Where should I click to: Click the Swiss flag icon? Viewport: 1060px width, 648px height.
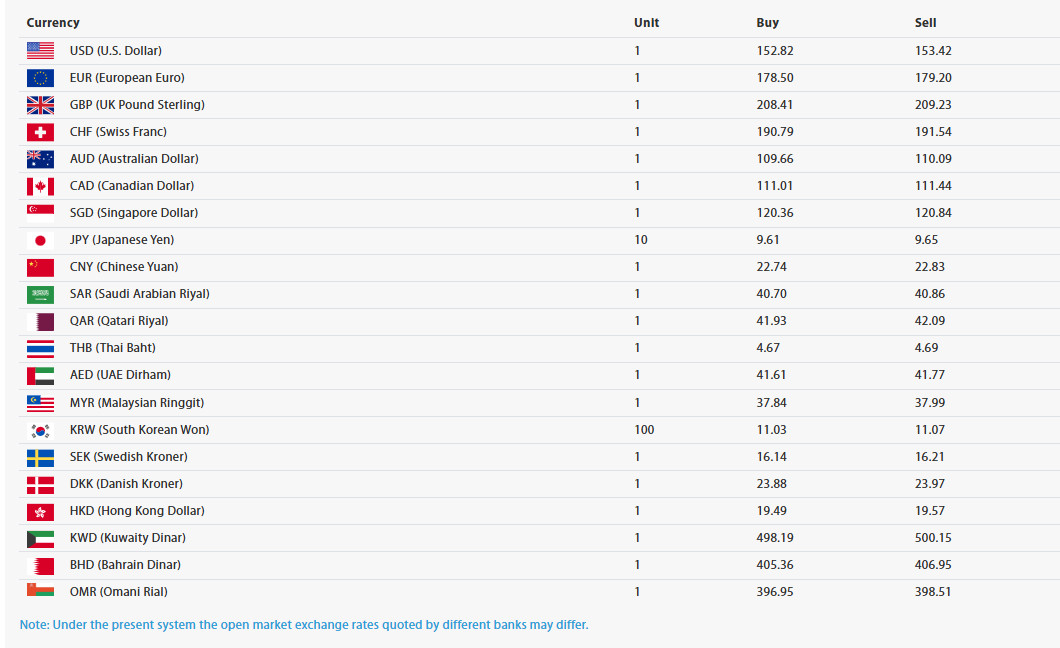click(41, 132)
